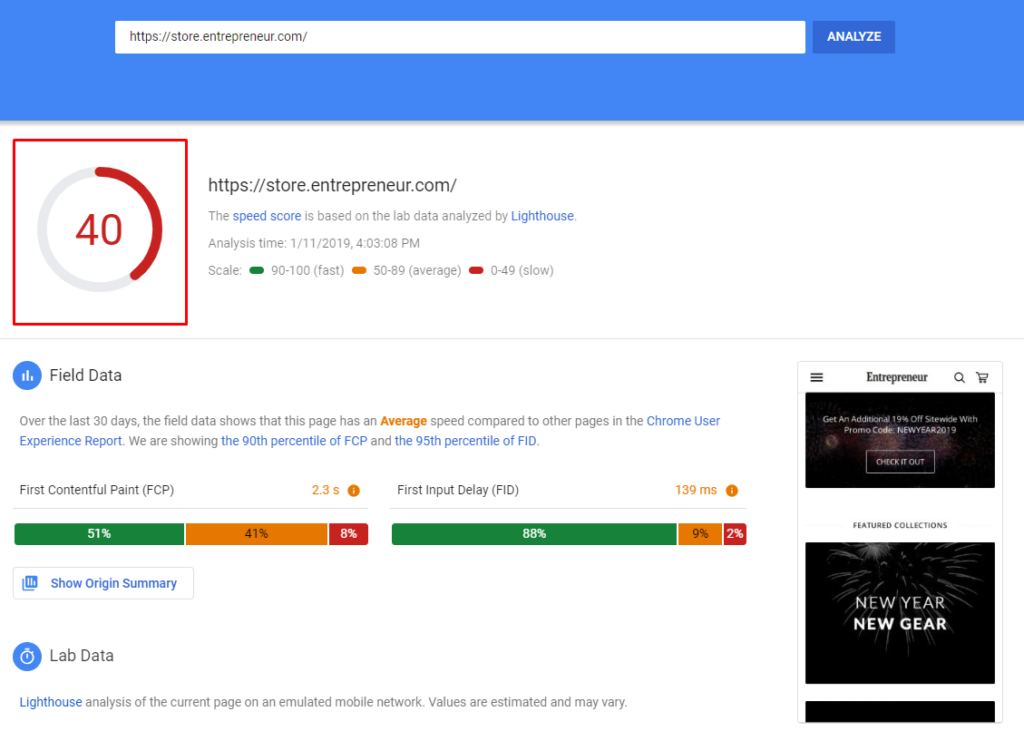Click the Lab Data stopwatch icon
The image size is (1024, 731).
tap(27, 655)
